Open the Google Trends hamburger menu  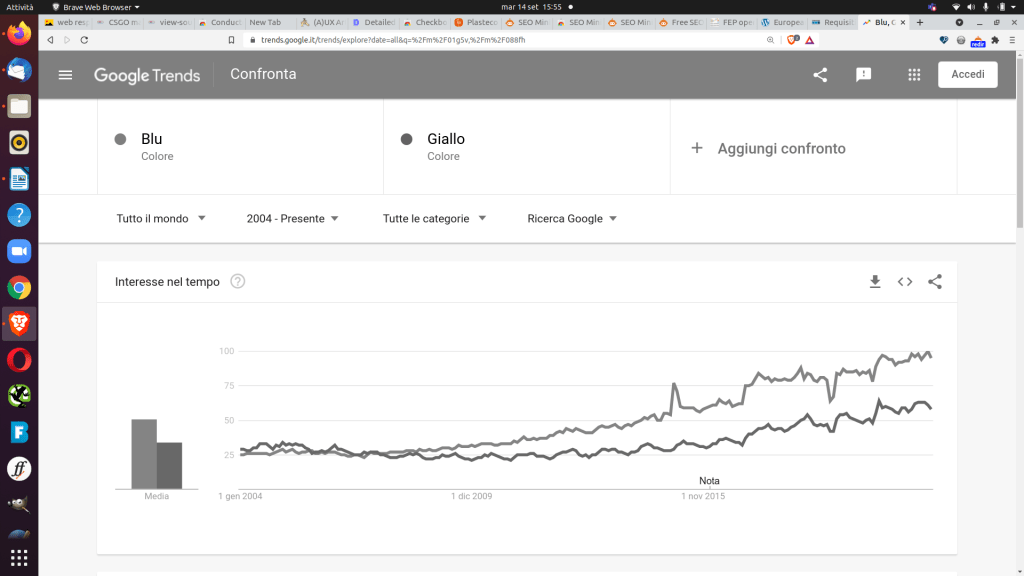66,75
